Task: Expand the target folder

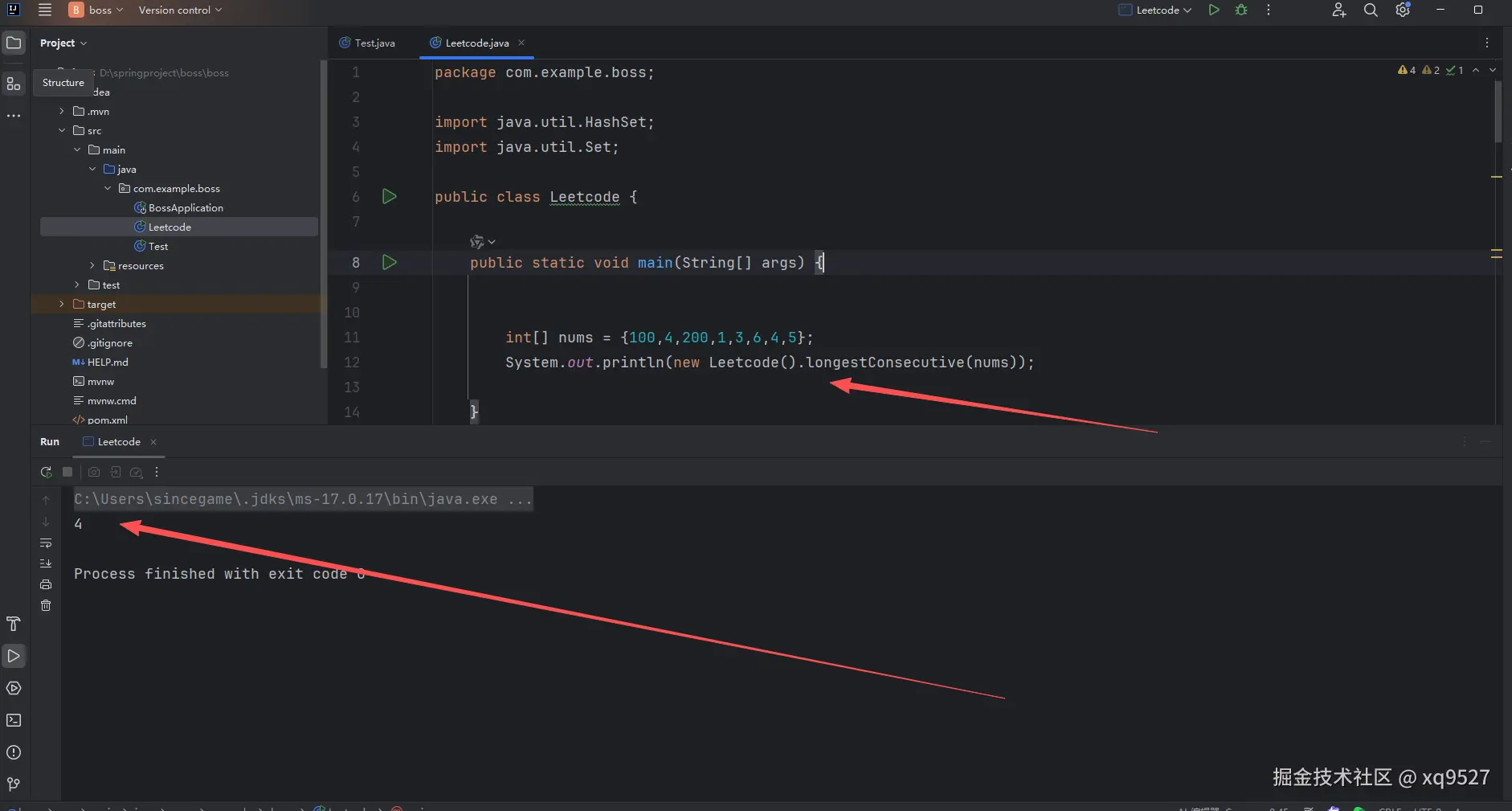Action: (x=62, y=304)
